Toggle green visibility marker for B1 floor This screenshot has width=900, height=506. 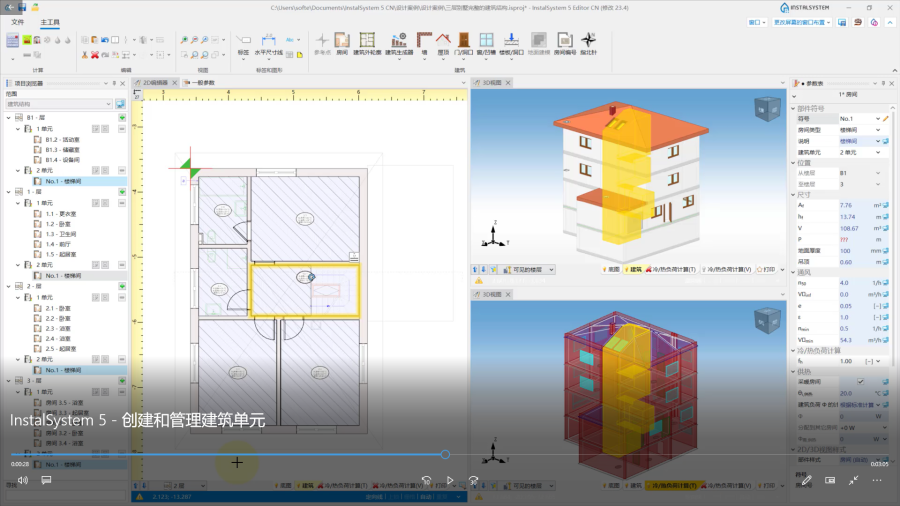tap(122, 118)
